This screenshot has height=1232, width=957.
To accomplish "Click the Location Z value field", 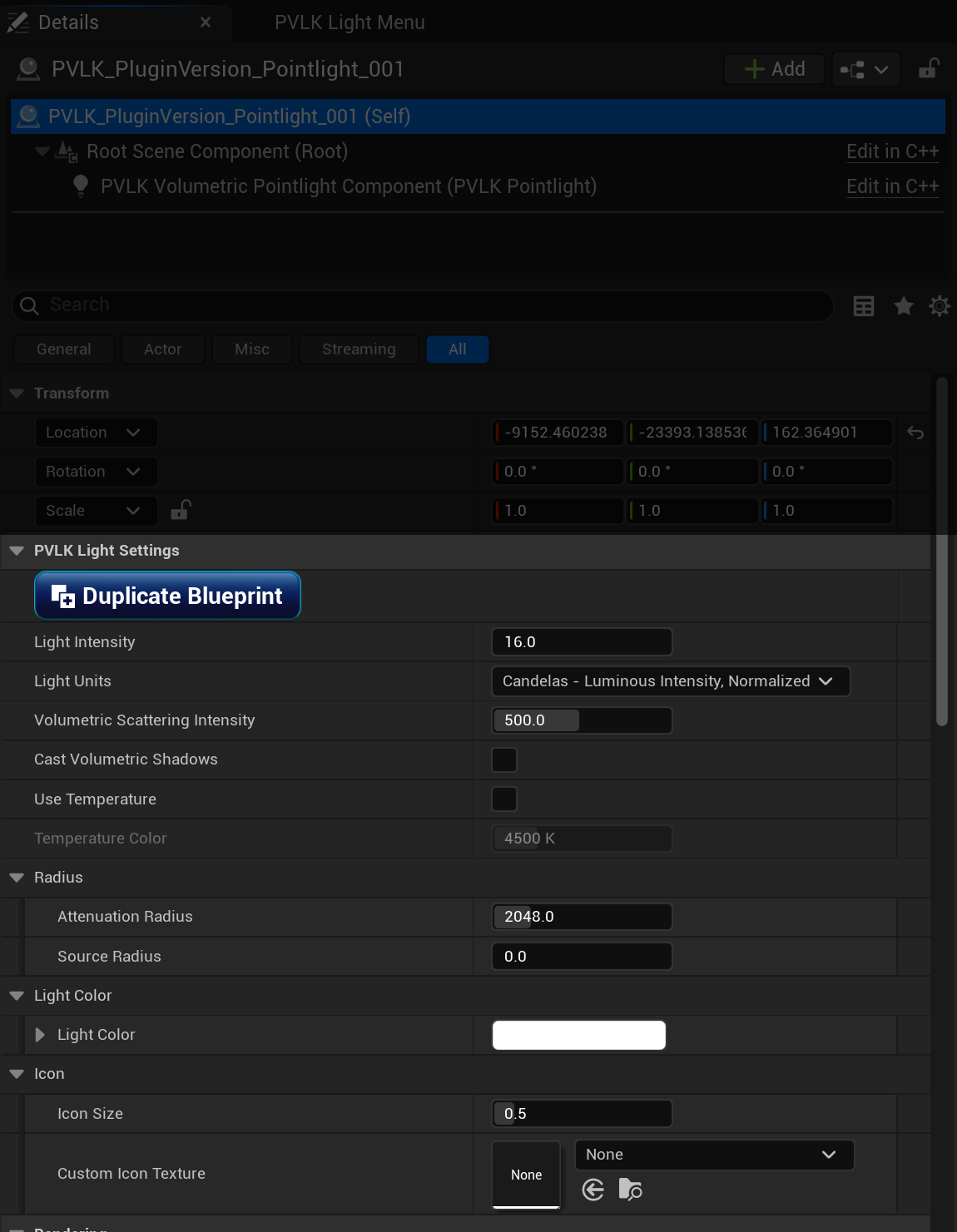I will click(x=827, y=433).
